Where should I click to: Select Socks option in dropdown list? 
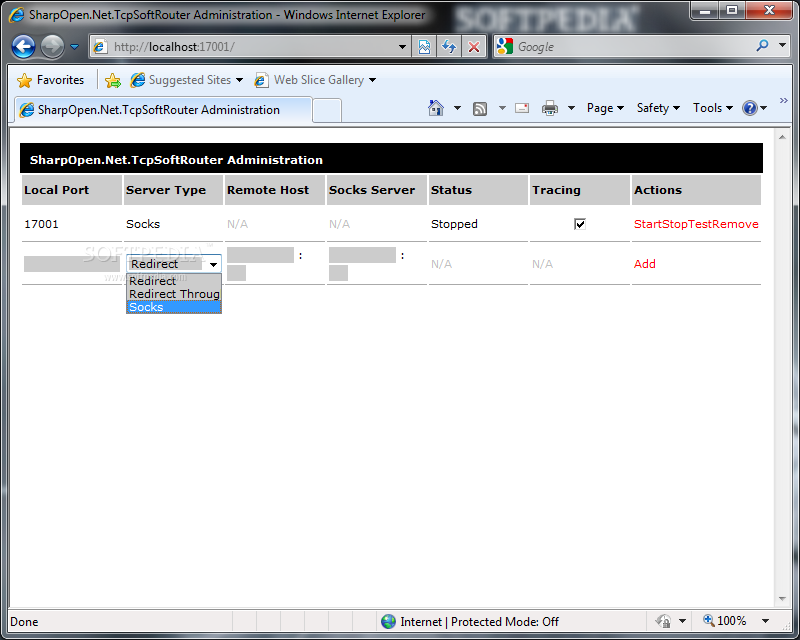click(173, 307)
